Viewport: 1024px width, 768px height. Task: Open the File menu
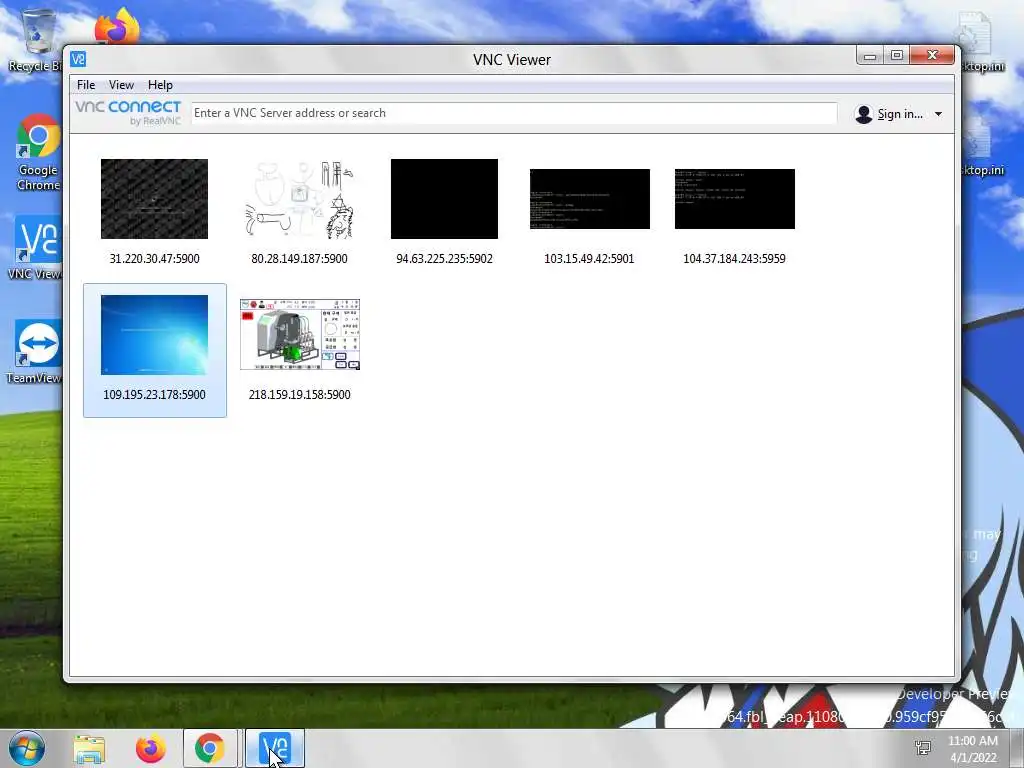click(86, 85)
